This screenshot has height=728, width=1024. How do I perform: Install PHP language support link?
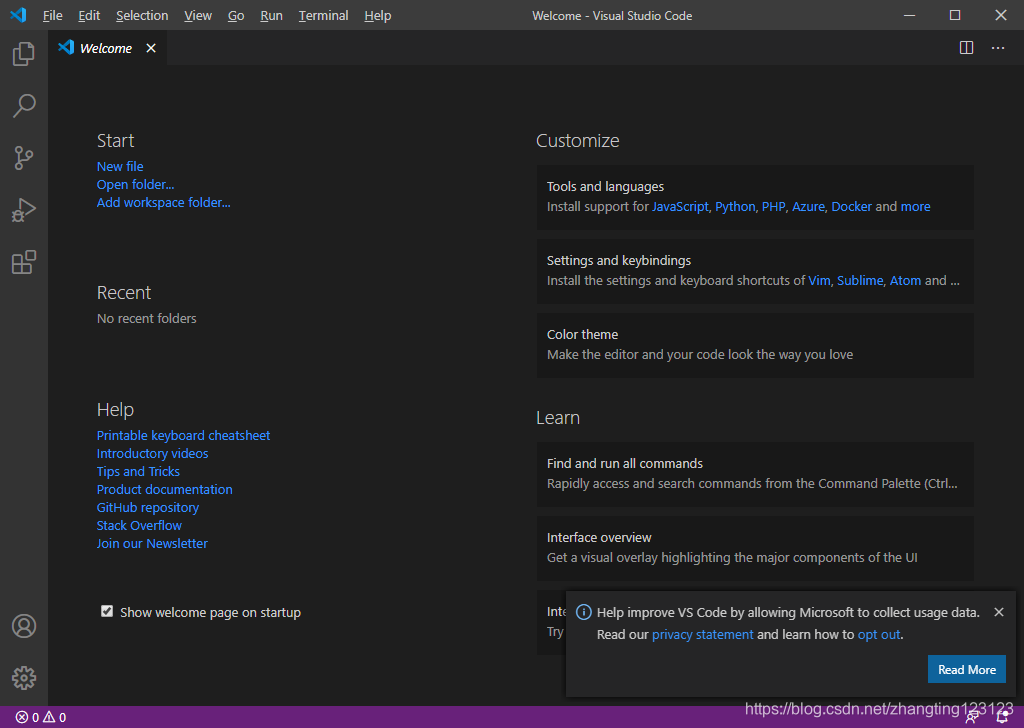point(773,206)
